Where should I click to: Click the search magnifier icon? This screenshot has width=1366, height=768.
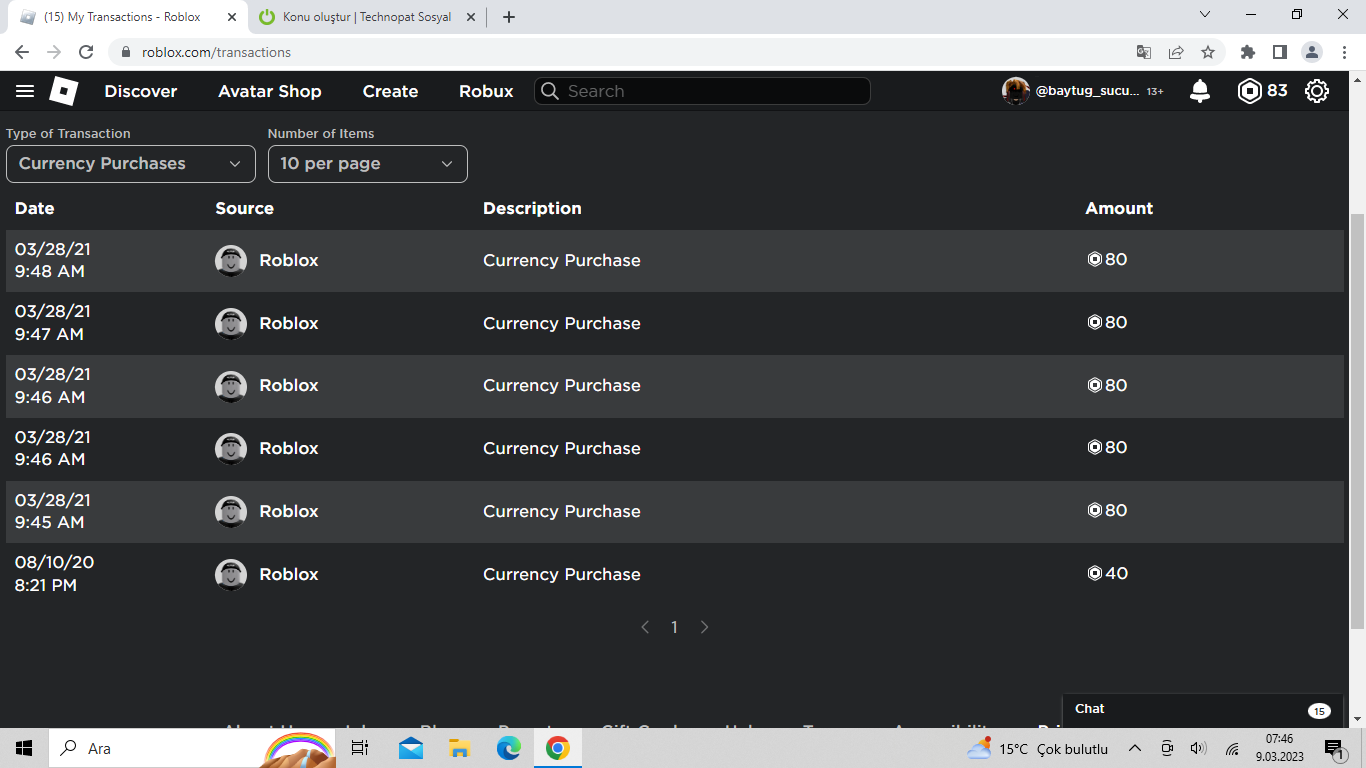pos(549,91)
